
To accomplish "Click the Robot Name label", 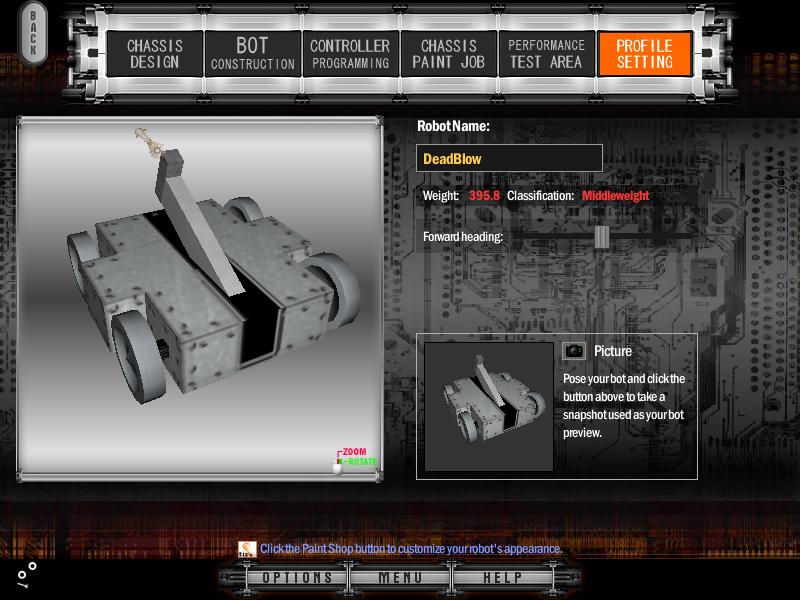I will coord(453,126).
